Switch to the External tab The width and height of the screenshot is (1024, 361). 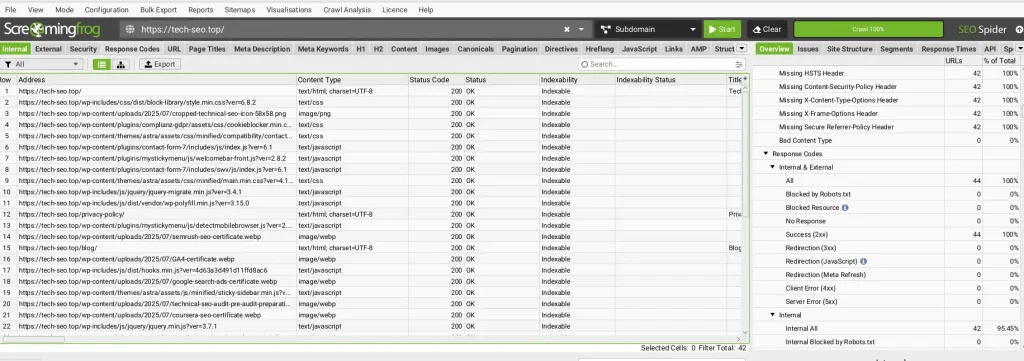point(48,49)
